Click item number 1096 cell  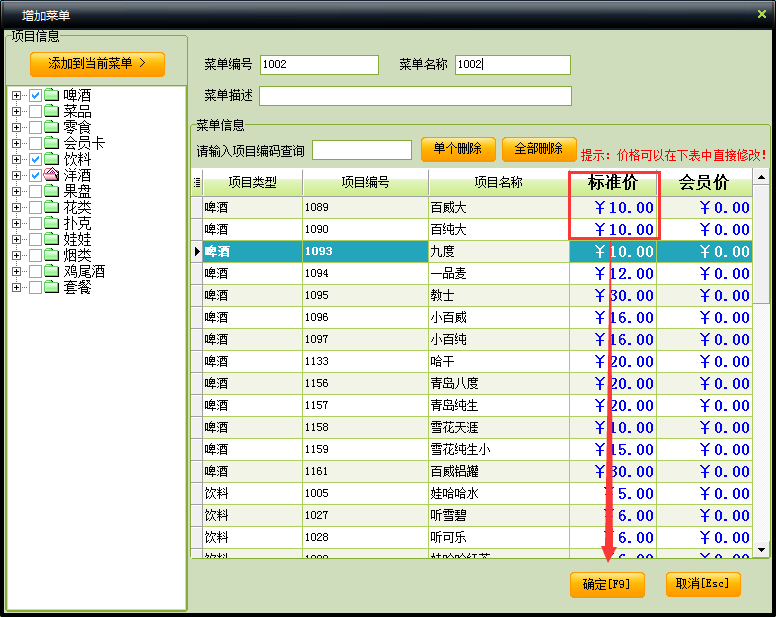[x=365, y=317]
